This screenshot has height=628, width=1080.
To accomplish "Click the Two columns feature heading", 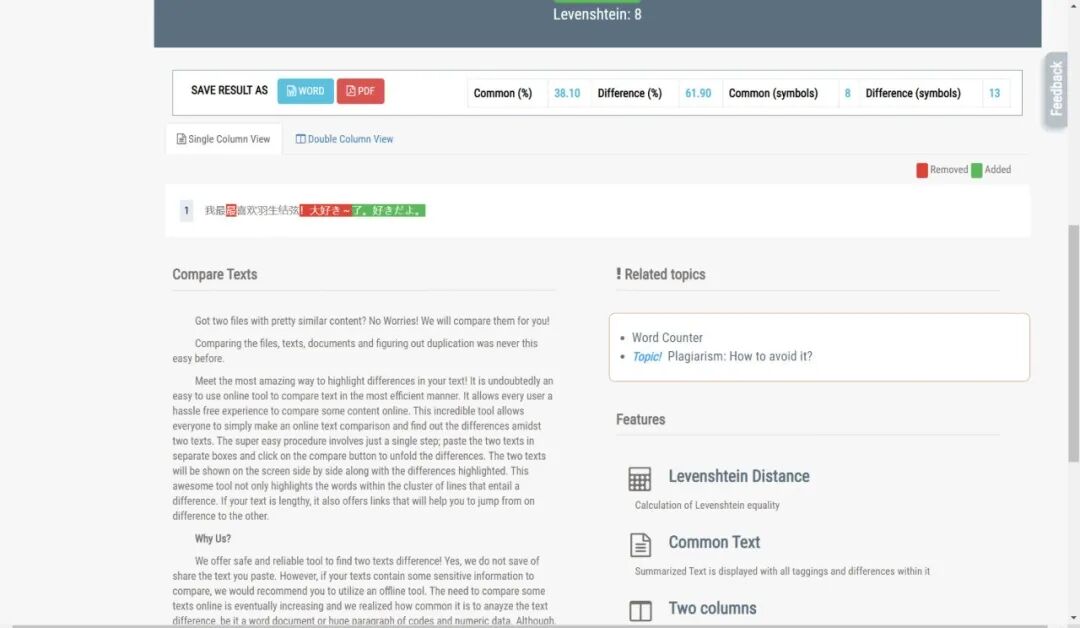I will pos(712,608).
